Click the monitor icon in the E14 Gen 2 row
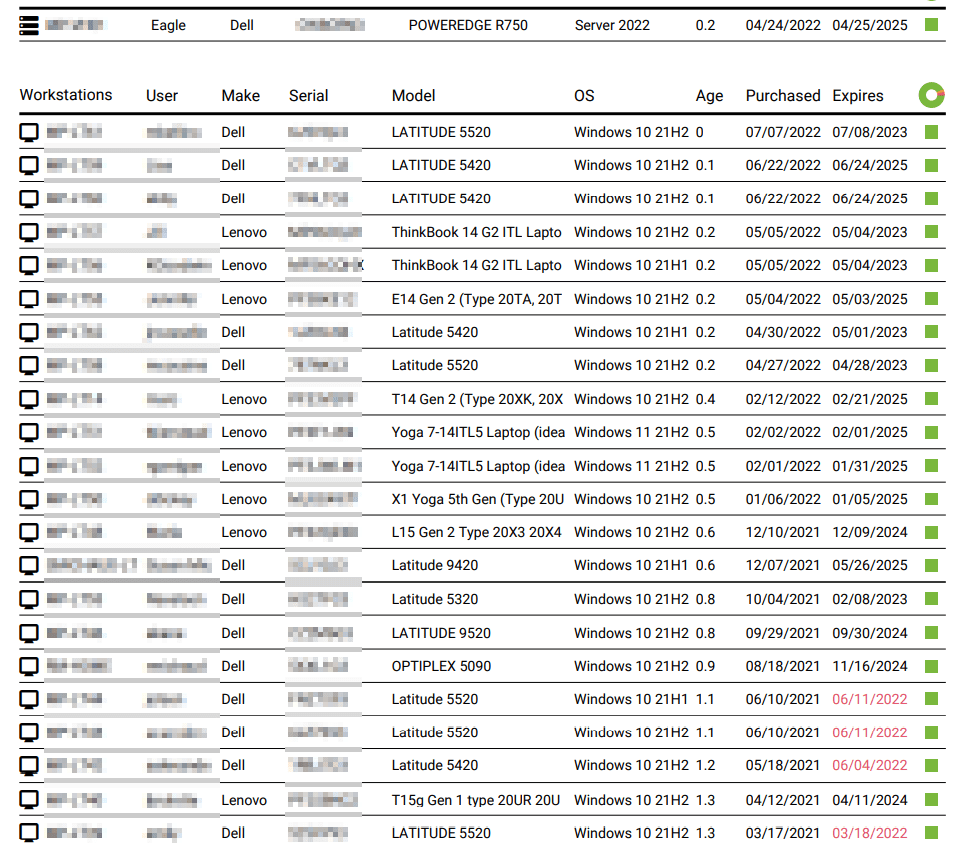Image resolution: width=961 pixels, height=843 pixels. [29, 299]
